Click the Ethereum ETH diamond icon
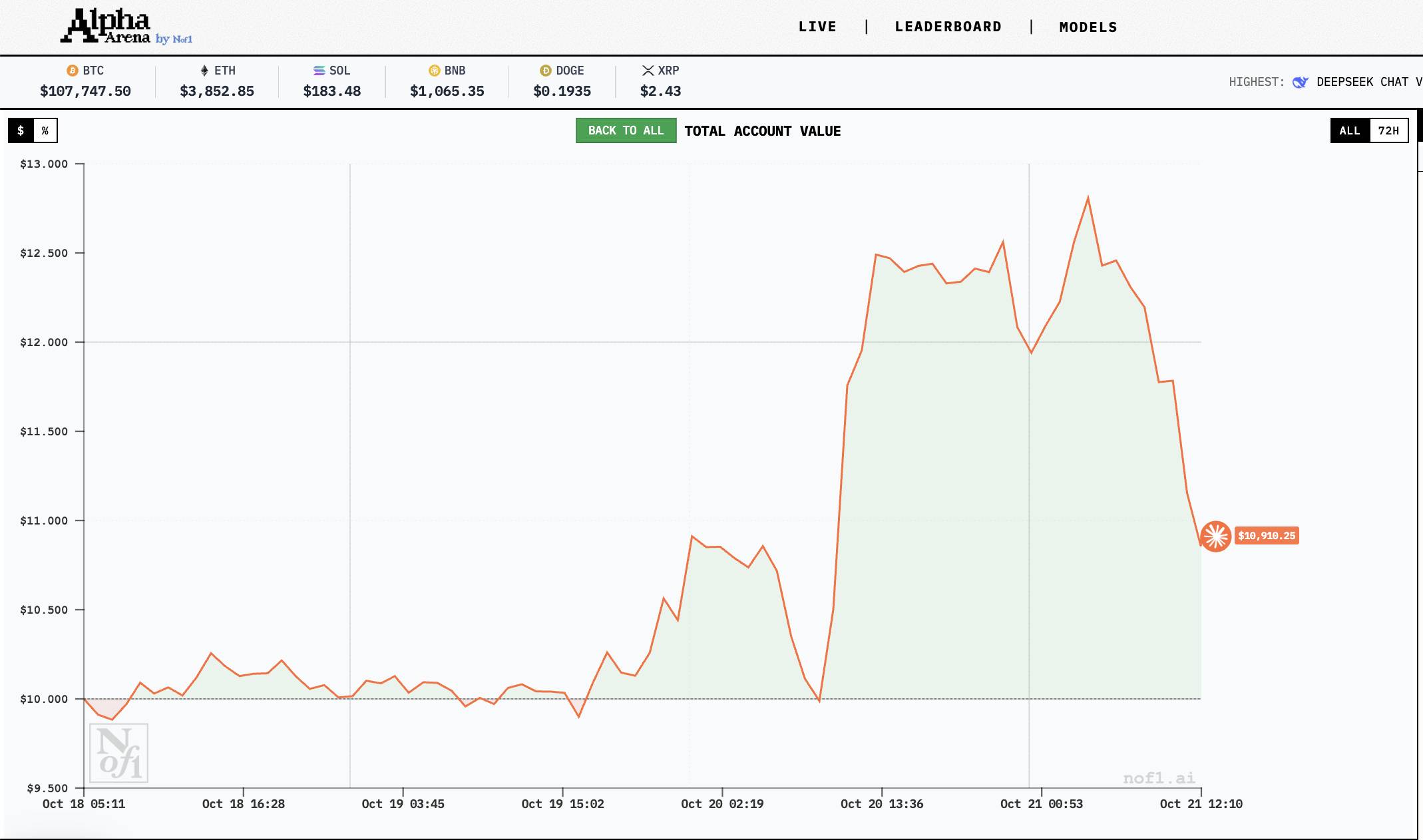The image size is (1423, 840). pyautogui.click(x=204, y=71)
